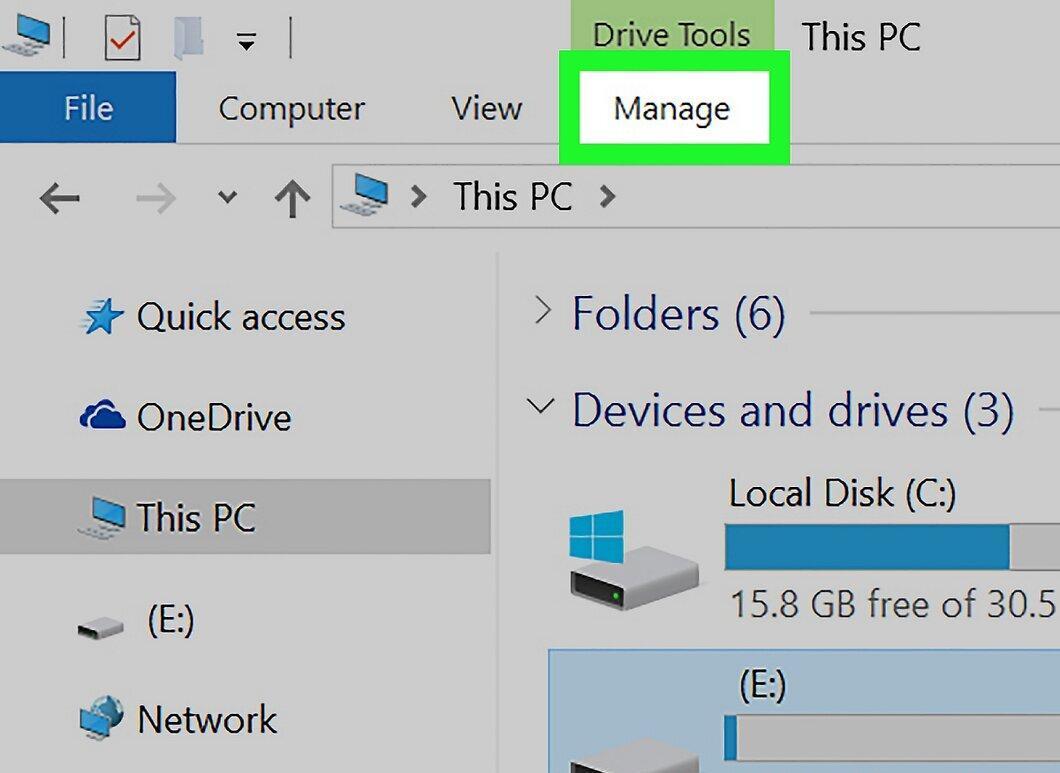Collapse the Devices and drives group

pos(540,407)
